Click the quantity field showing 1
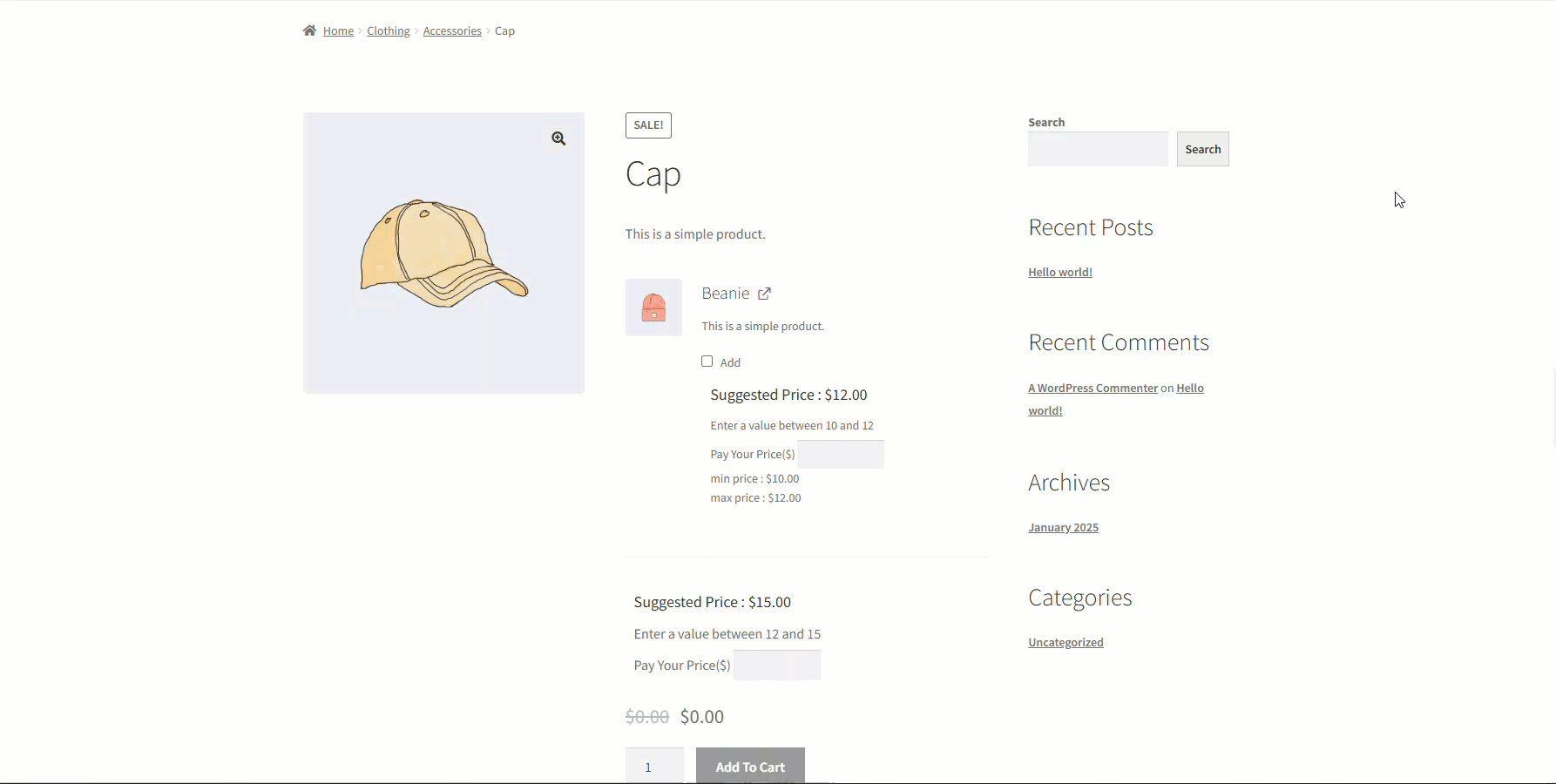Image resolution: width=1556 pixels, height=784 pixels. click(x=654, y=767)
